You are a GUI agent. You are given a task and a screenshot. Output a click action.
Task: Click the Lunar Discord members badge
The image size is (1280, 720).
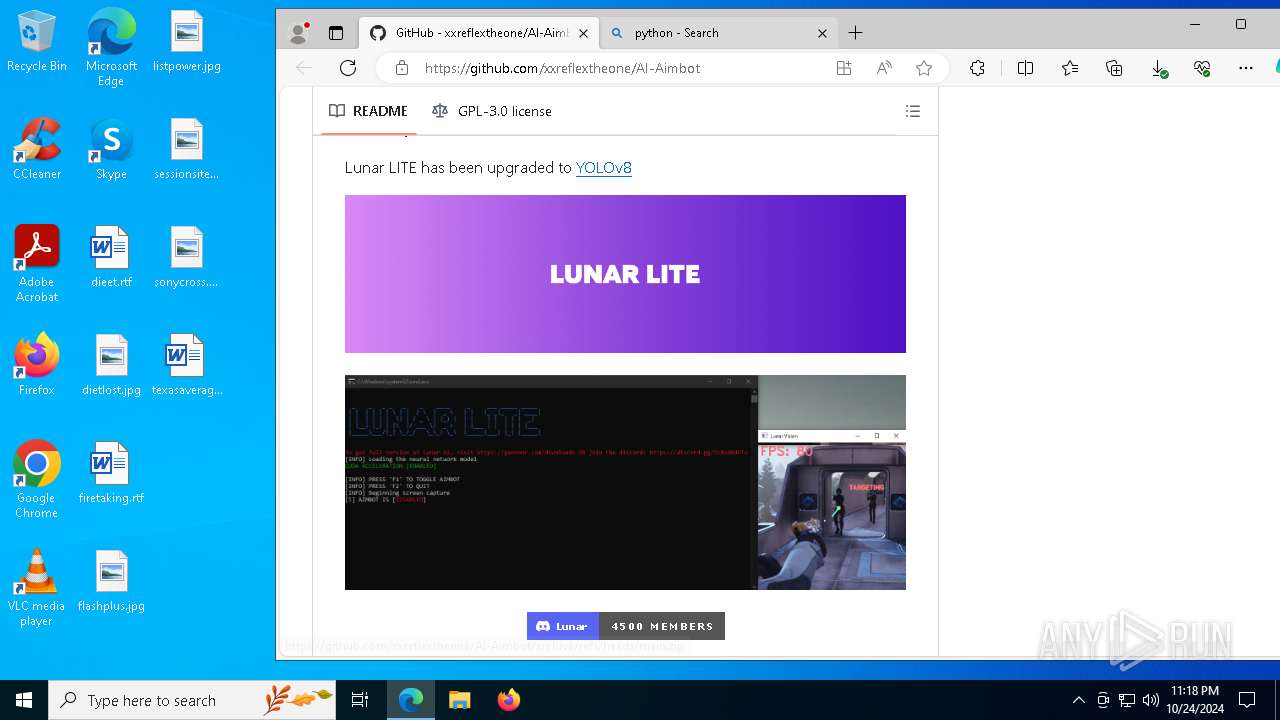click(x=626, y=626)
